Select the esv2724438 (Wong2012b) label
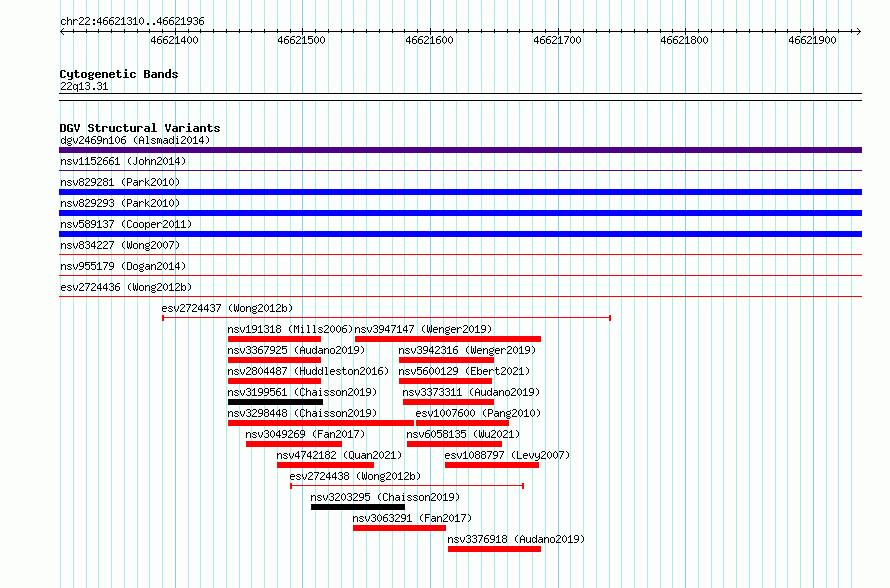The image size is (890, 588). coord(355,476)
